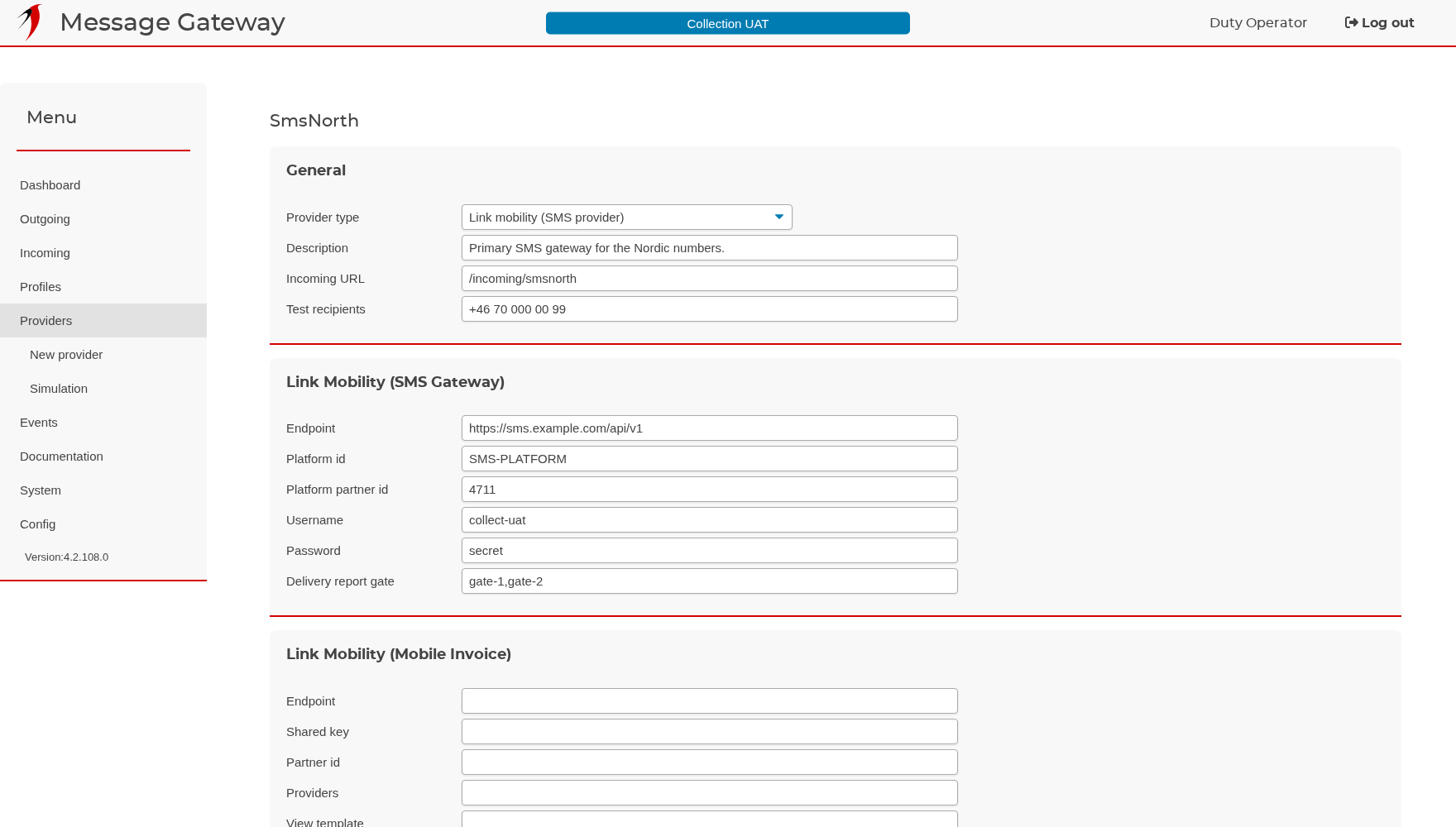Screen dimensions: 1456x827
Task: Select Providers in the sidebar
Action: [103, 321]
